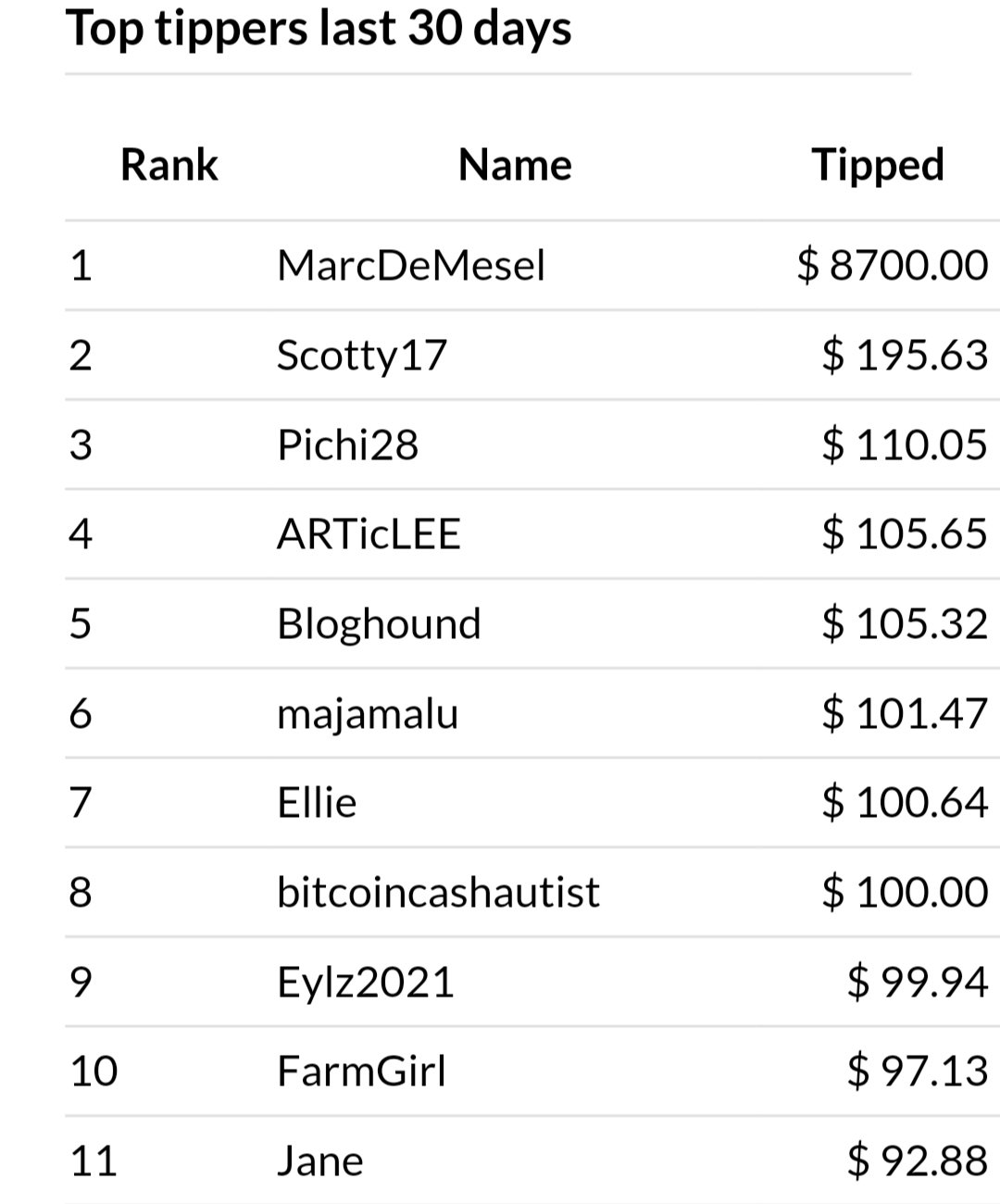The height and width of the screenshot is (1204, 1000).
Task: Click the $ 100.00 tipped value
Action: click(905, 893)
